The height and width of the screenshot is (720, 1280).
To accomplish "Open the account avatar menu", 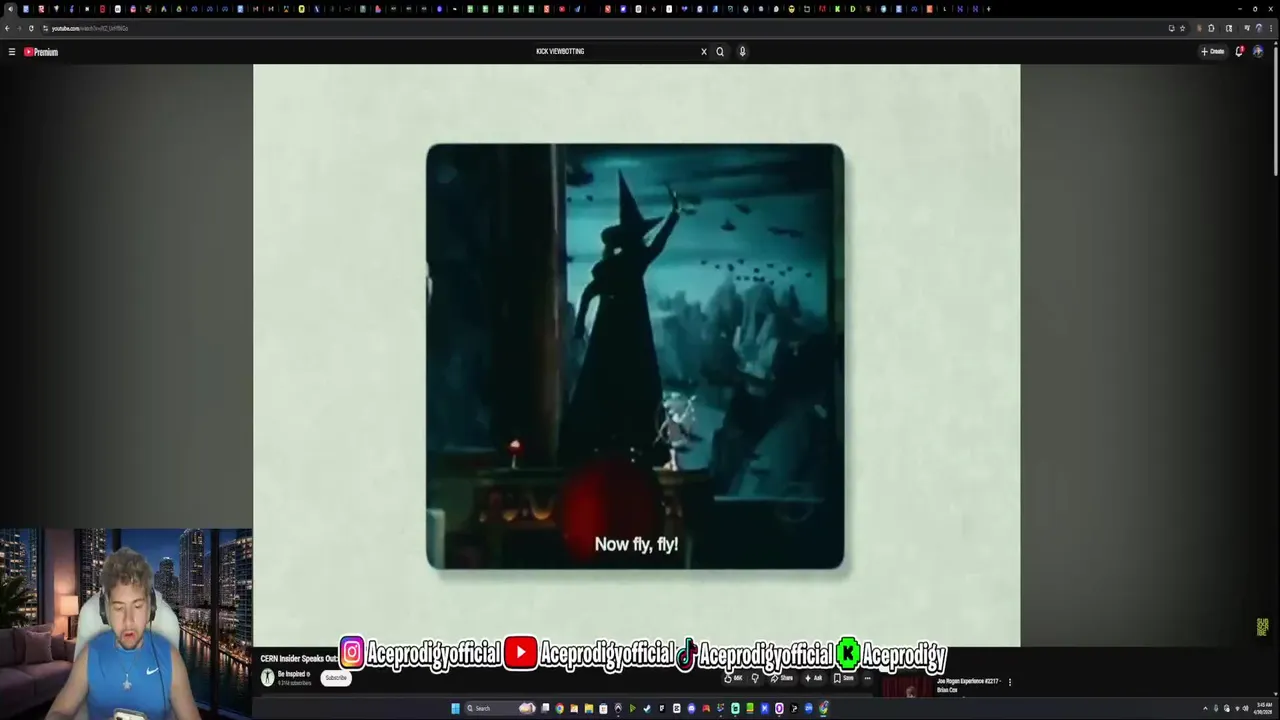I will (x=1258, y=51).
